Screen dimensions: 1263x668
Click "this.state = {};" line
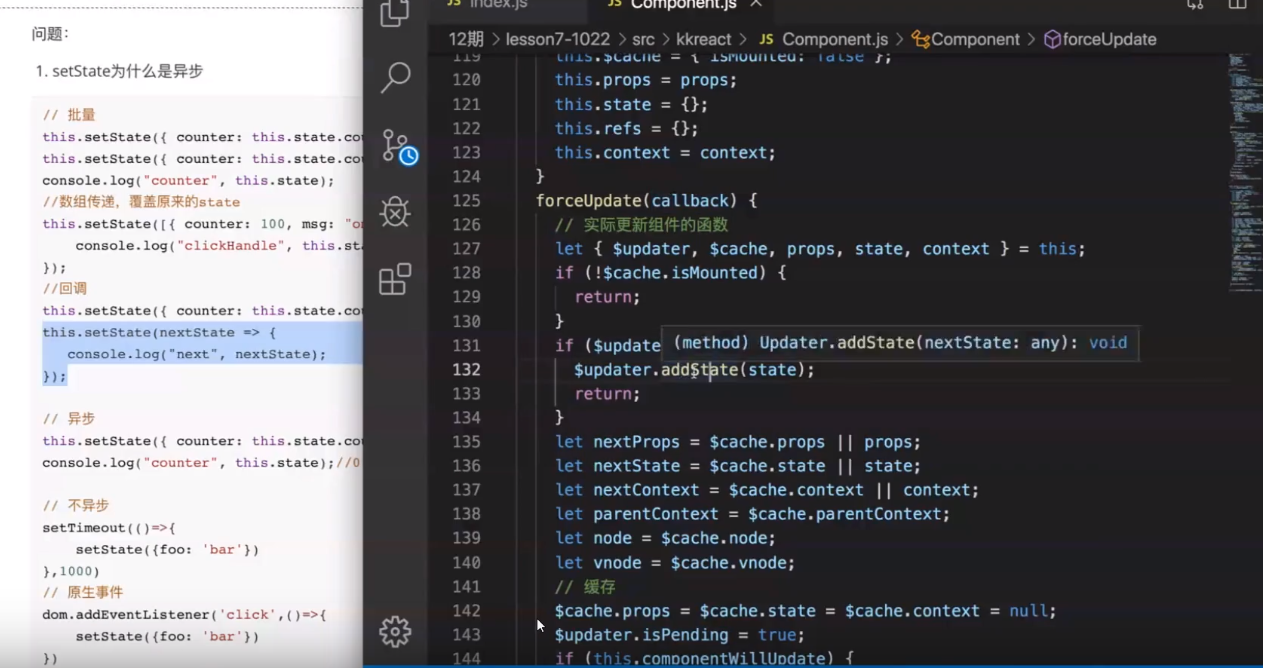631,104
